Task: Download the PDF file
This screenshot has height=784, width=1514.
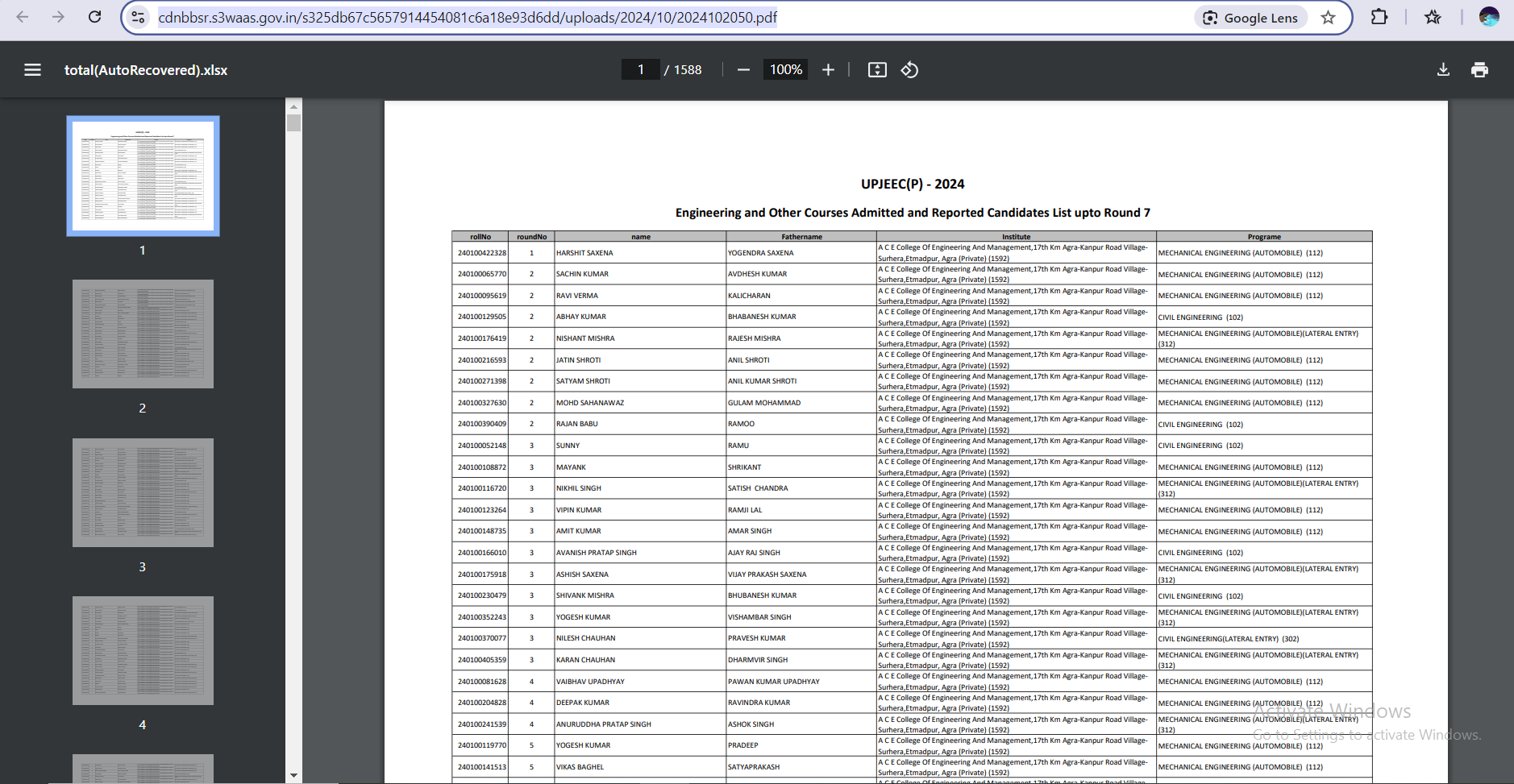Action: [x=1443, y=70]
